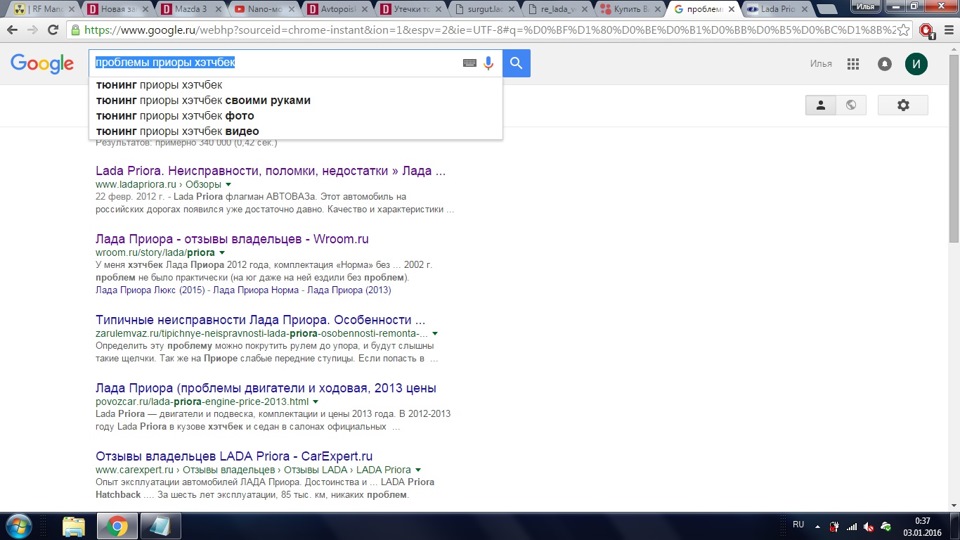Viewport: 960px width, 540px height.
Task: Go back to previous page
Action: (12, 29)
